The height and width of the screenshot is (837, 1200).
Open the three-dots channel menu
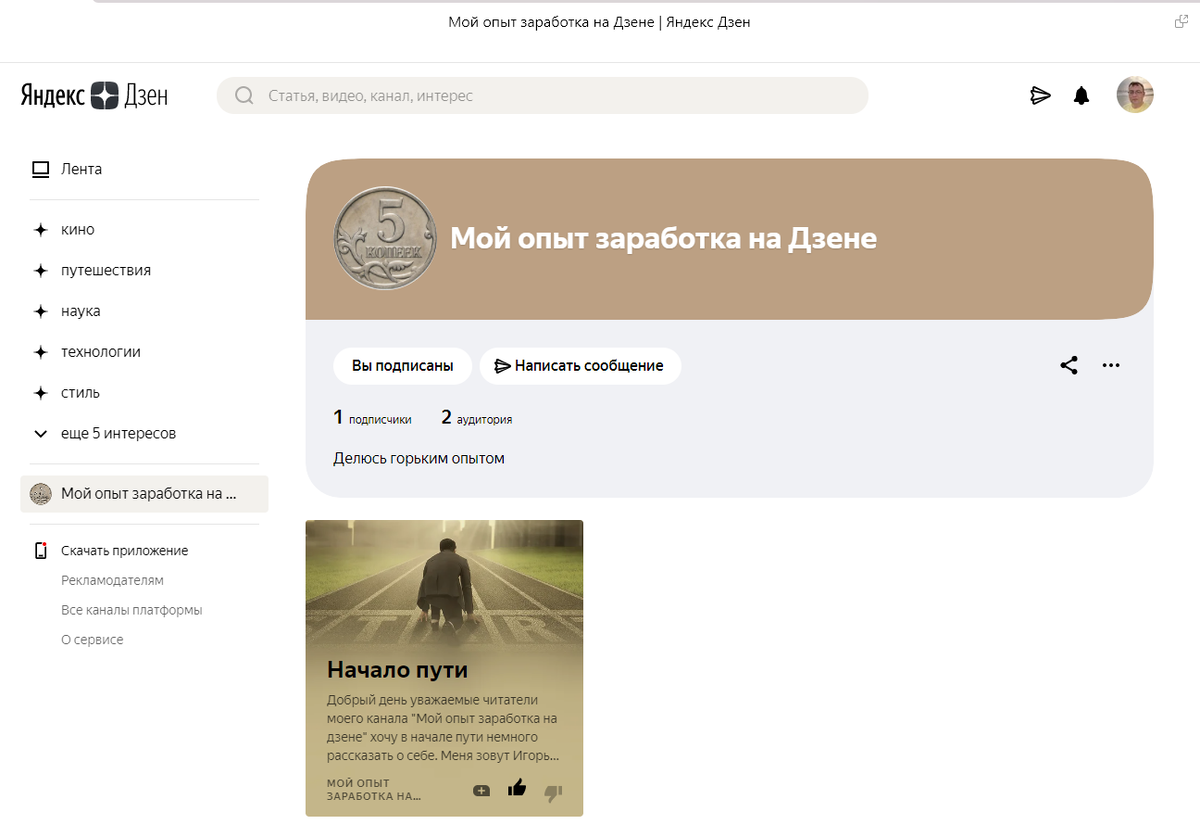(1111, 365)
